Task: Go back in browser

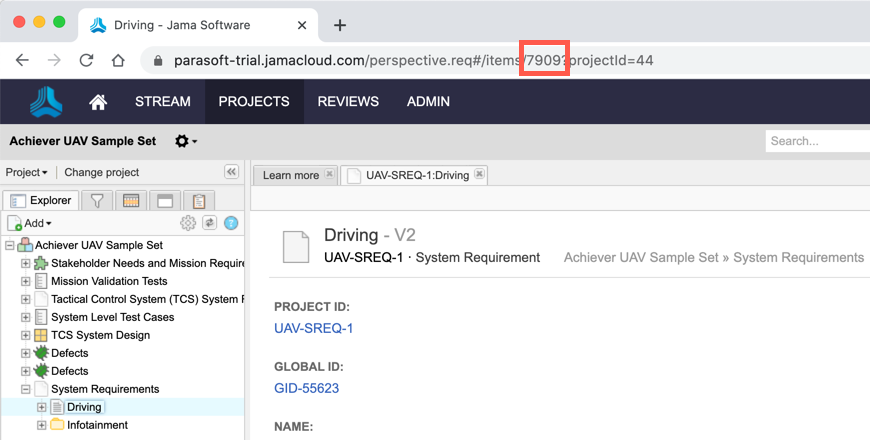Action: [x=22, y=60]
